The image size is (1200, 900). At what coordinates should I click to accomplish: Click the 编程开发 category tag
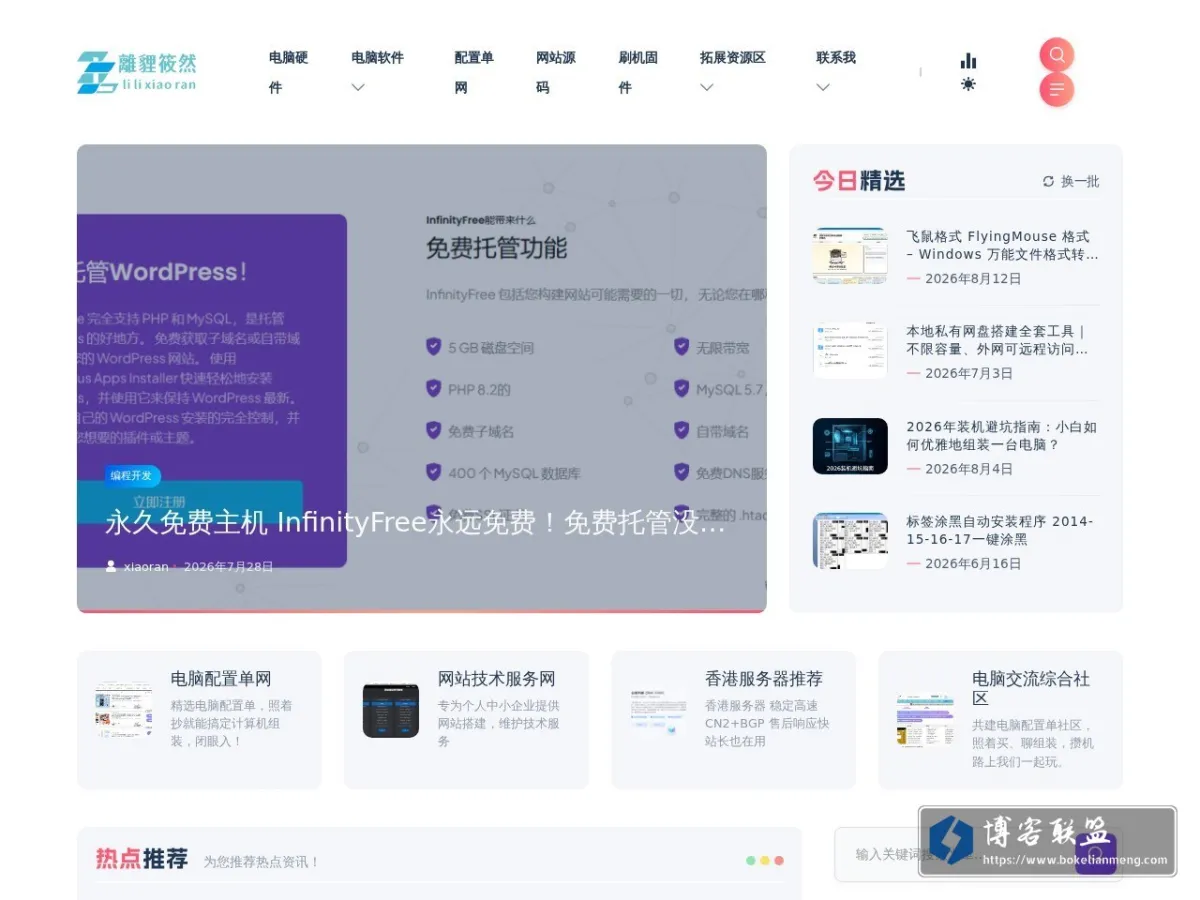[131, 476]
